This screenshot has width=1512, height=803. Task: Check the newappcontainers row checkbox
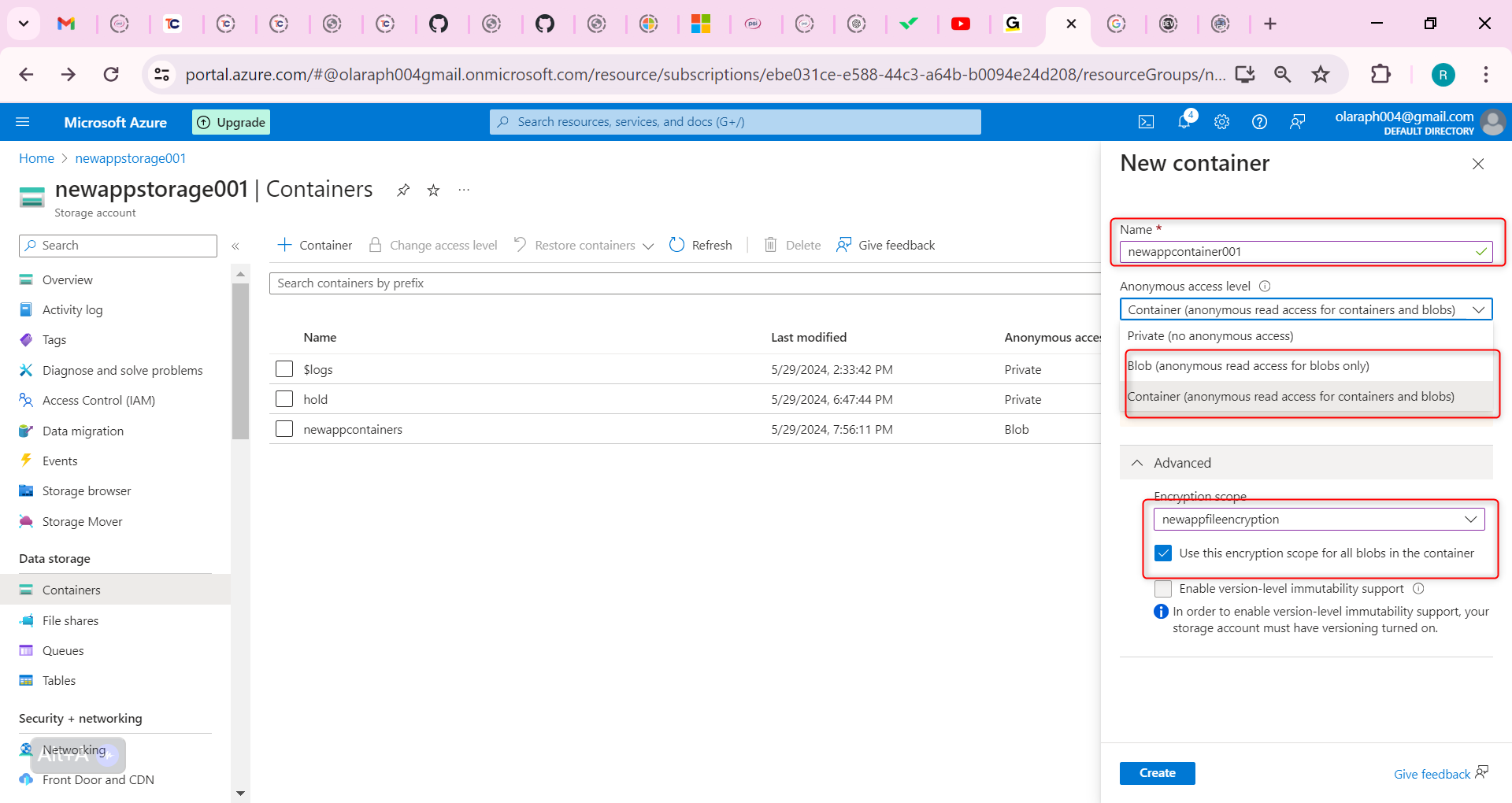click(x=284, y=429)
